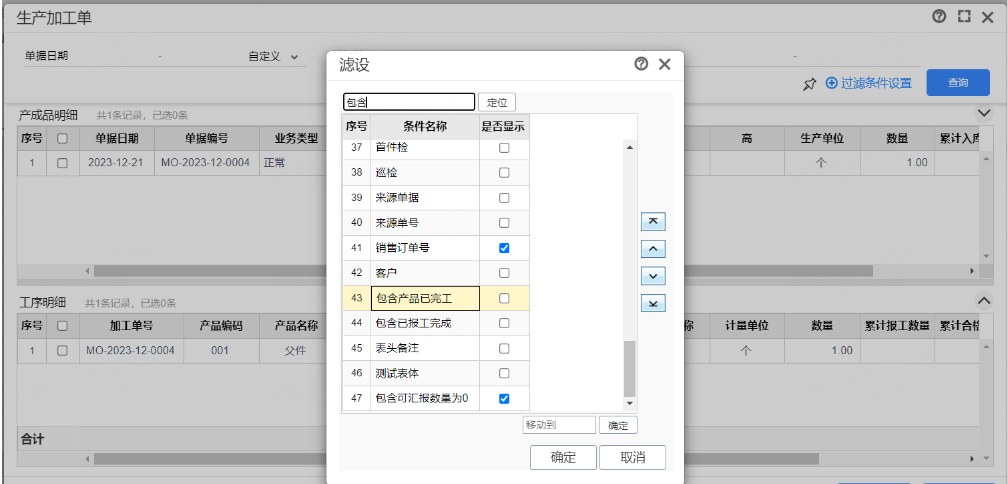Check the 来源单号 display checkbox

tap(504, 223)
